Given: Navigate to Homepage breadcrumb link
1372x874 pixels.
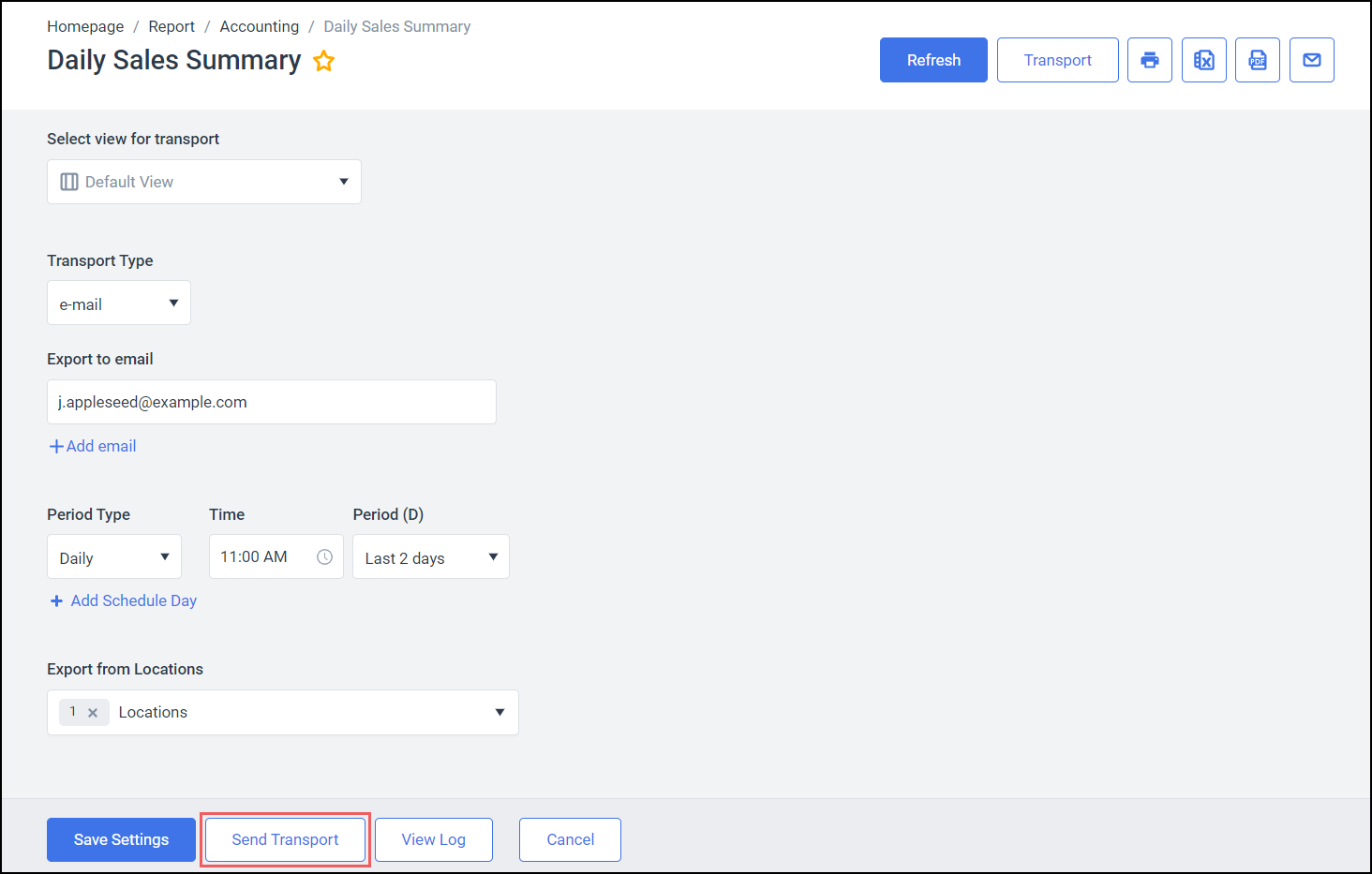Looking at the screenshot, I should tap(85, 26).
